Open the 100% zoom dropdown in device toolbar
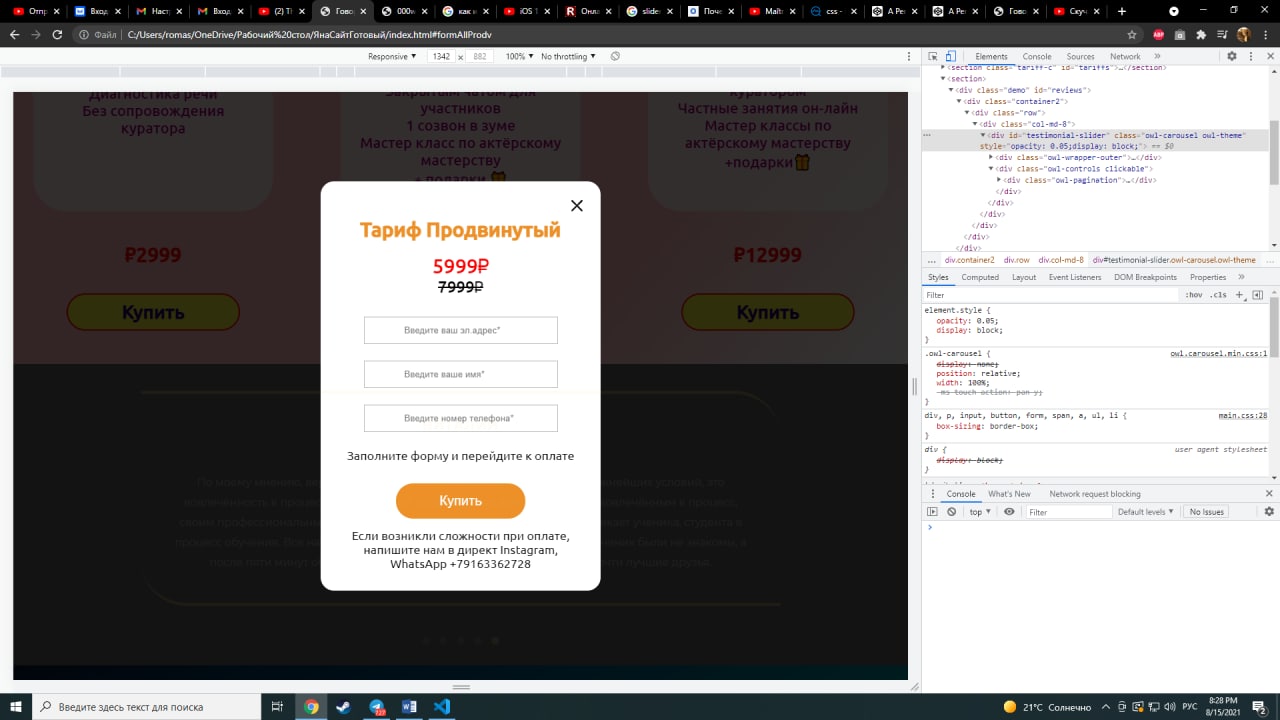The image size is (1280, 720). (519, 57)
